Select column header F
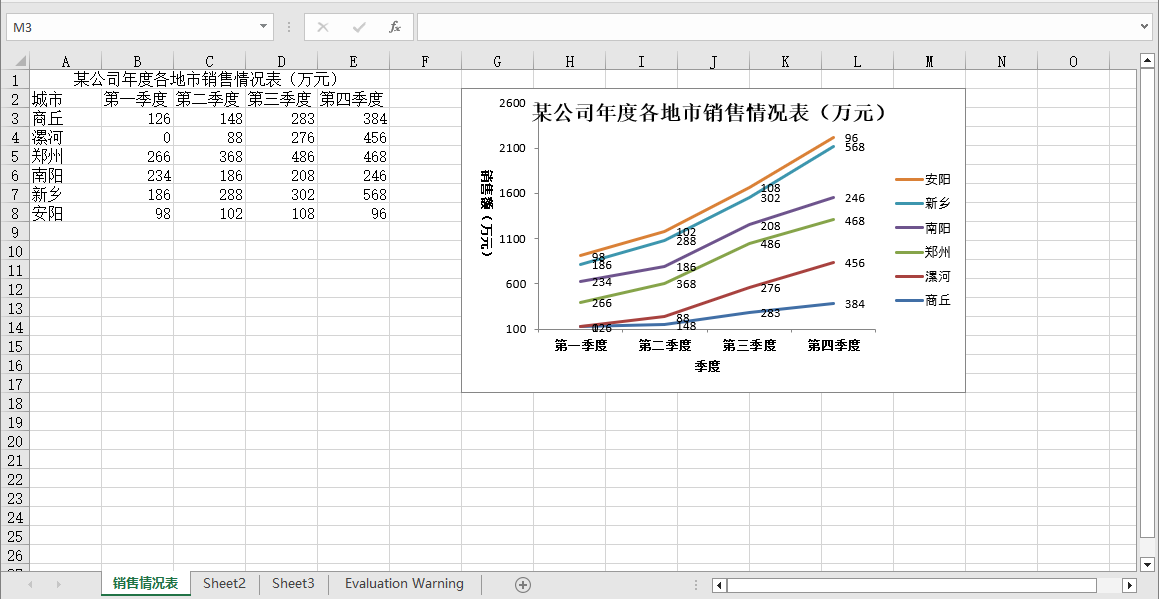 tap(425, 61)
